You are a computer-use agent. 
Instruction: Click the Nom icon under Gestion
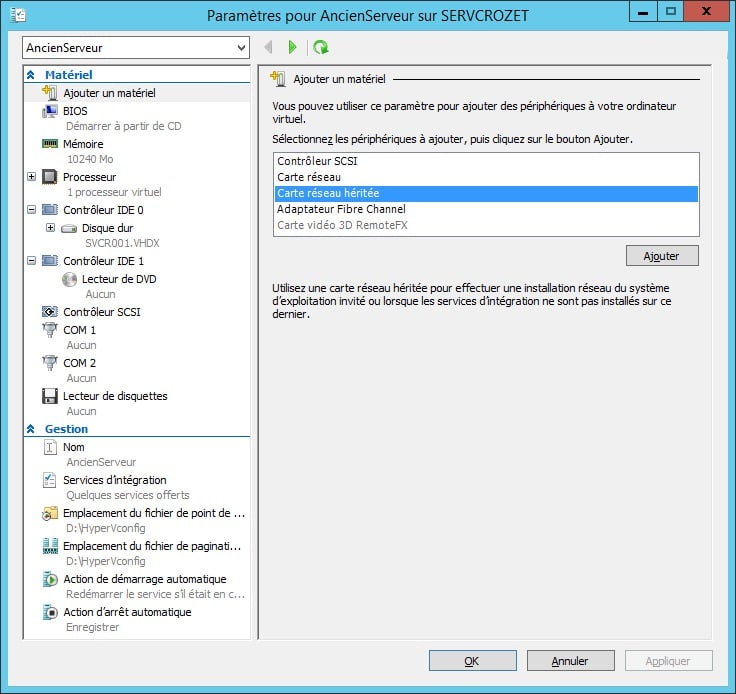pyautogui.click(x=50, y=447)
